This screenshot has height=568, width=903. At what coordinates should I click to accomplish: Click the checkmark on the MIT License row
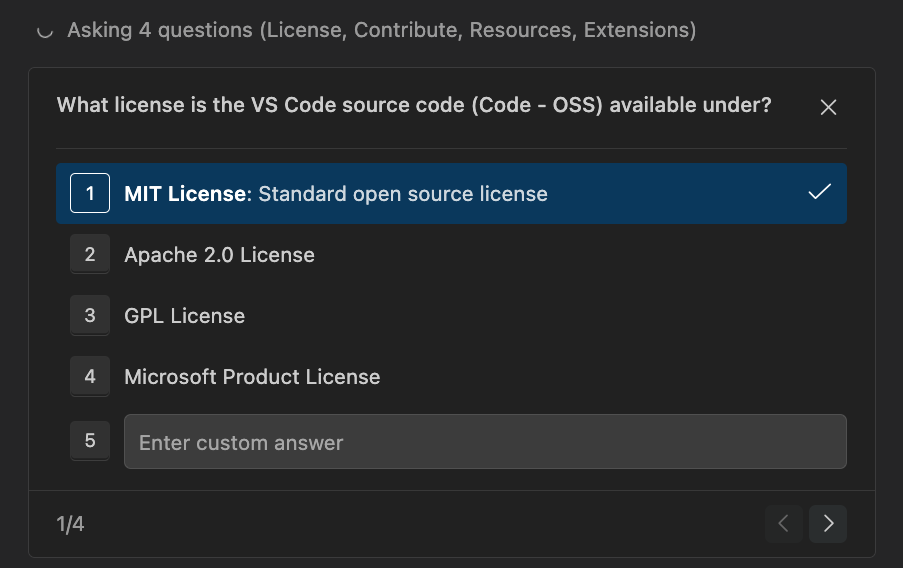[x=819, y=192]
